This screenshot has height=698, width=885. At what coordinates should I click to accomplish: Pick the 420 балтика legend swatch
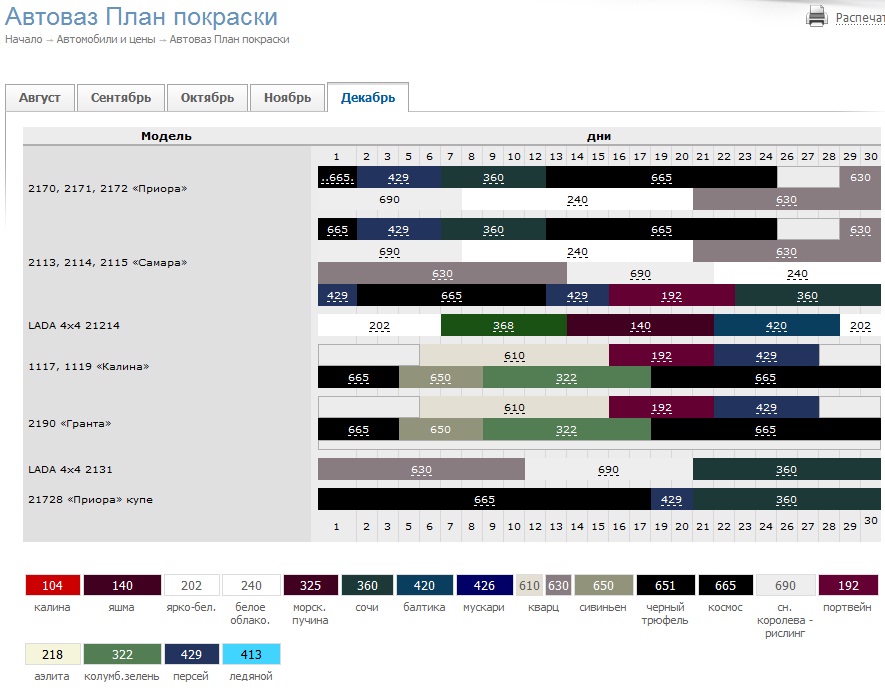click(x=424, y=585)
